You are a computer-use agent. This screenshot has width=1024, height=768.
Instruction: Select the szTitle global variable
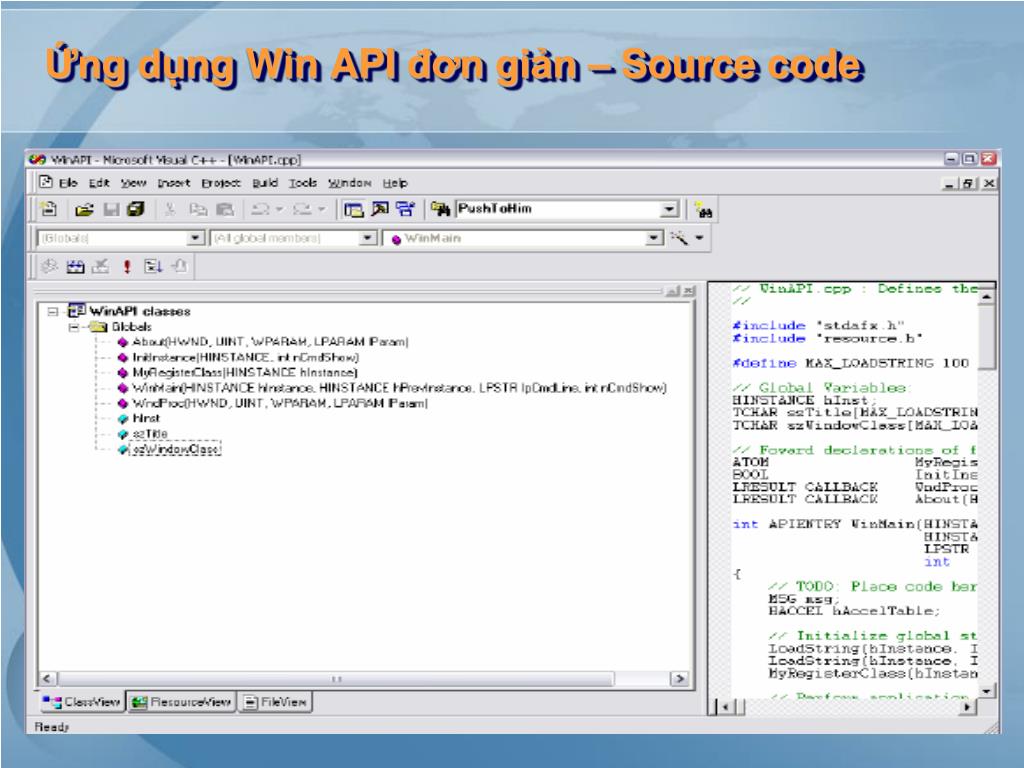click(x=150, y=434)
